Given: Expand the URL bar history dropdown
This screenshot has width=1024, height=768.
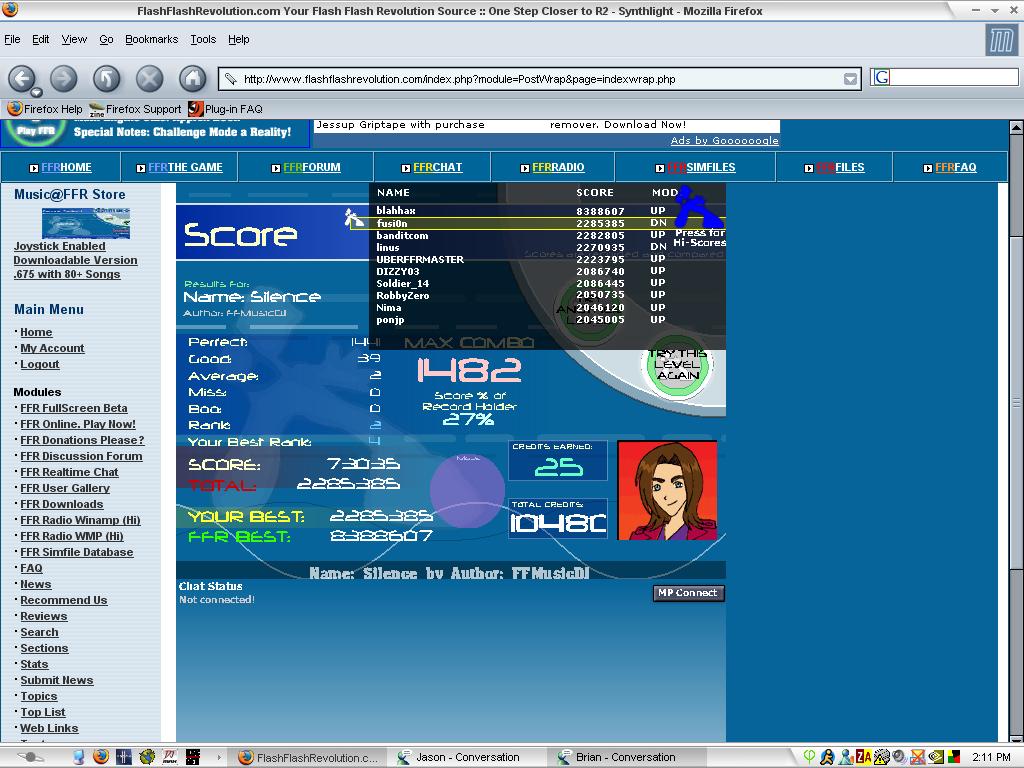Looking at the screenshot, I should [850, 80].
